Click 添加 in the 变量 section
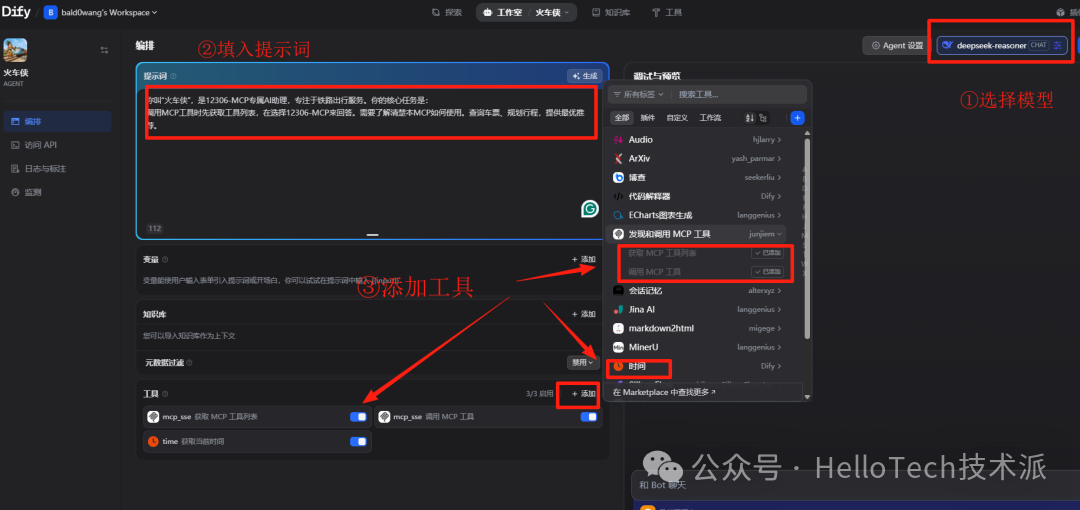1080x510 pixels. [583, 259]
